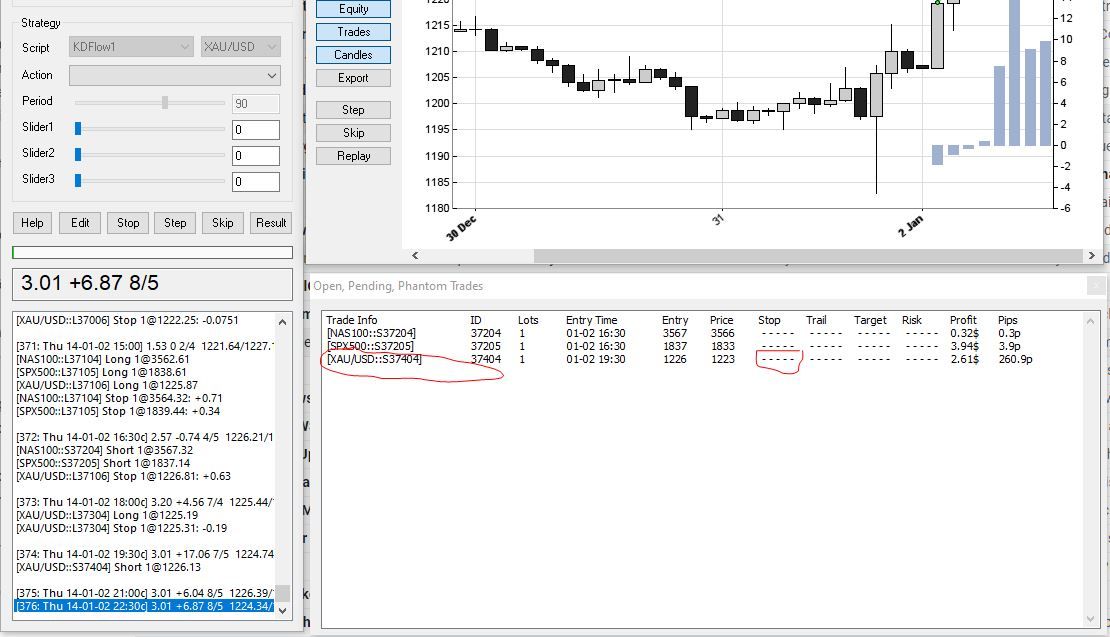Open the Result button
This screenshot has height=637, width=1110.
[x=271, y=223]
